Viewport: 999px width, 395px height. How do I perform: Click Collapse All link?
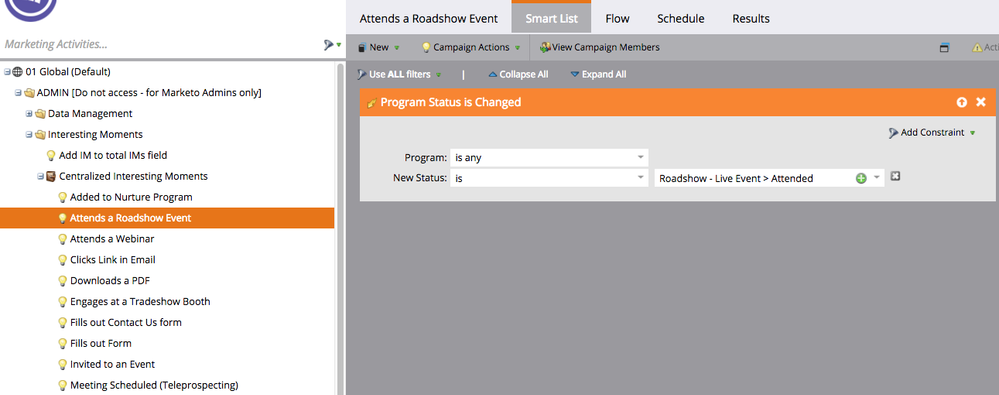pos(518,75)
